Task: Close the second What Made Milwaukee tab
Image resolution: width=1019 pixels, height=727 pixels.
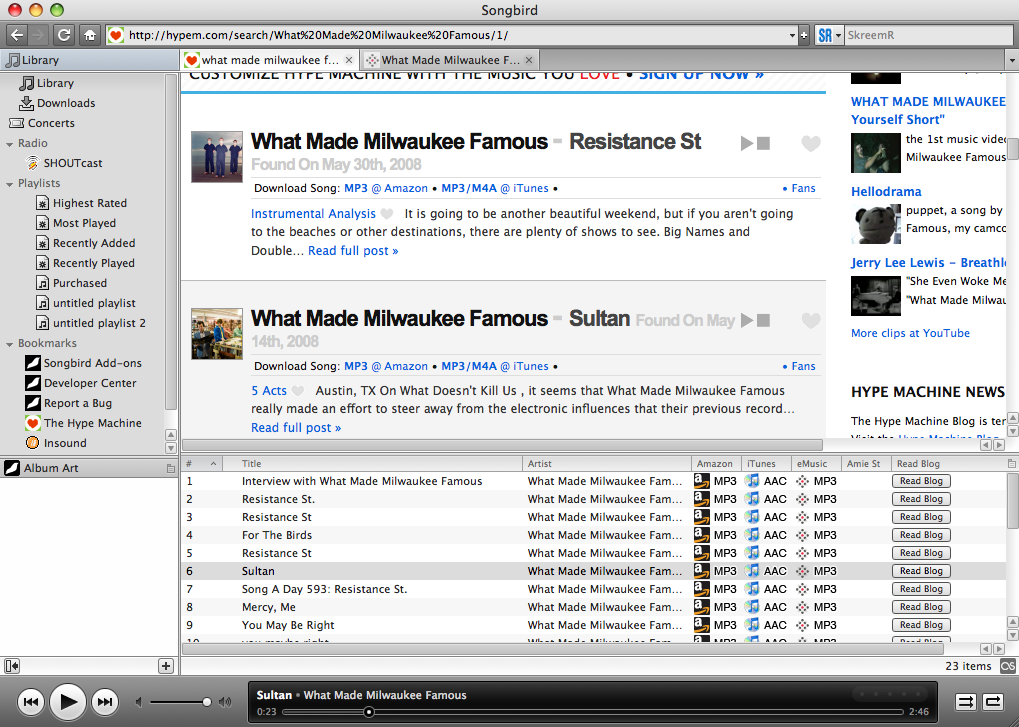Action: tap(529, 60)
